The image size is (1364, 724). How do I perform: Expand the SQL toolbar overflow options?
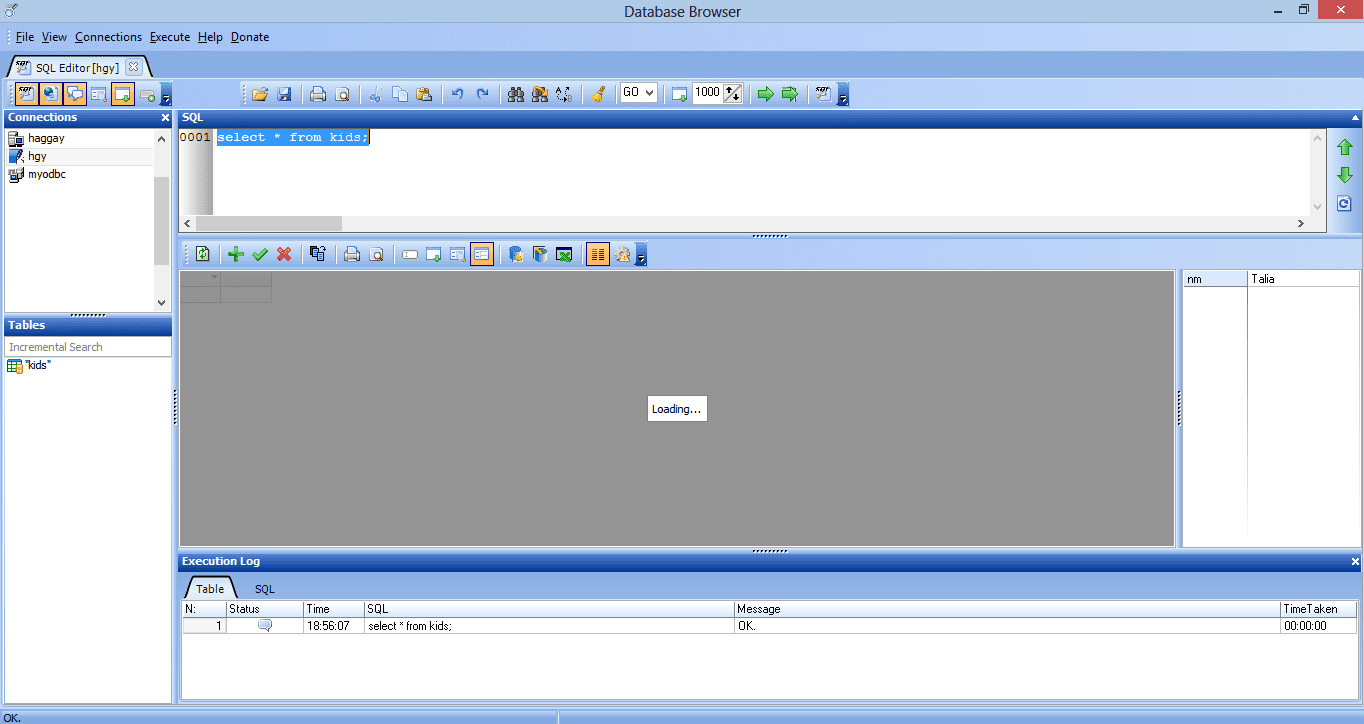(x=843, y=95)
